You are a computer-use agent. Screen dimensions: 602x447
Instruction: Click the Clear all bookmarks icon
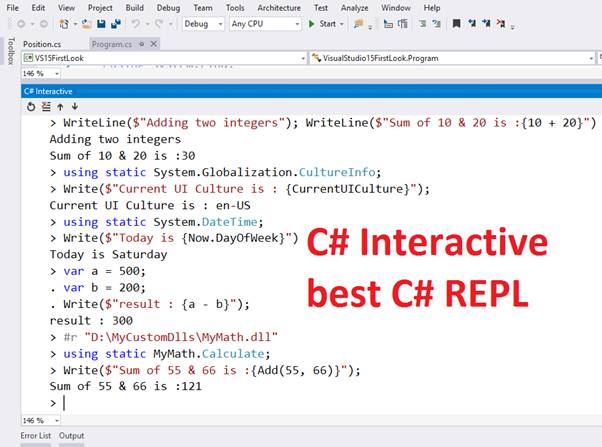501,24
